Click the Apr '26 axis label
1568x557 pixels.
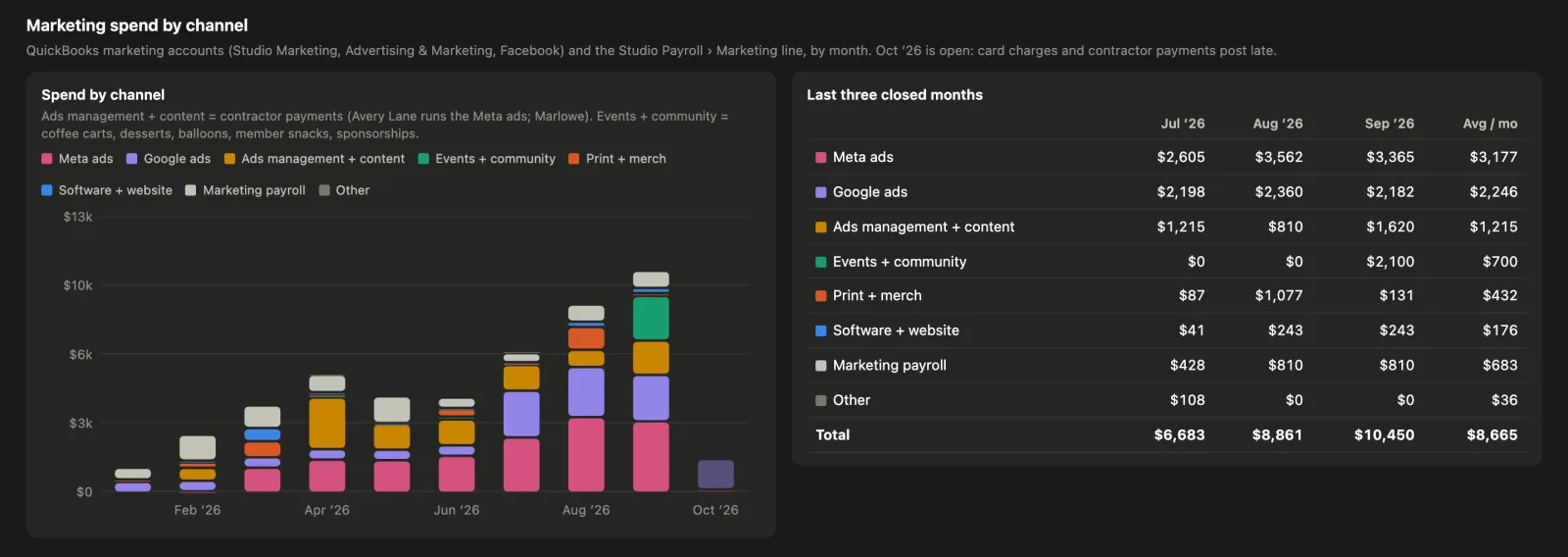(327, 510)
